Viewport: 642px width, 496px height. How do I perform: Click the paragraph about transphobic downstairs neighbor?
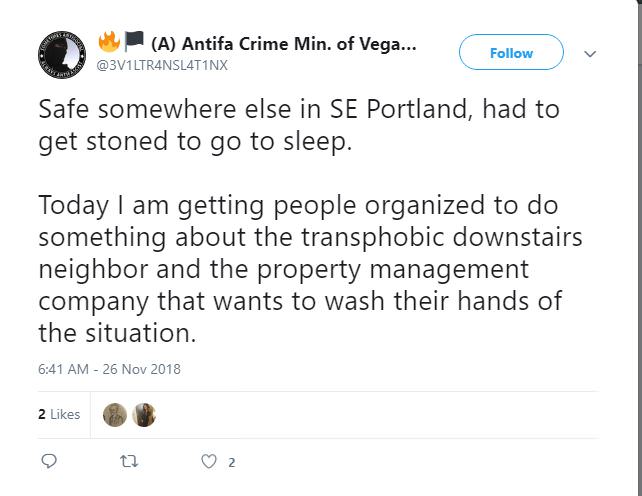point(310,269)
